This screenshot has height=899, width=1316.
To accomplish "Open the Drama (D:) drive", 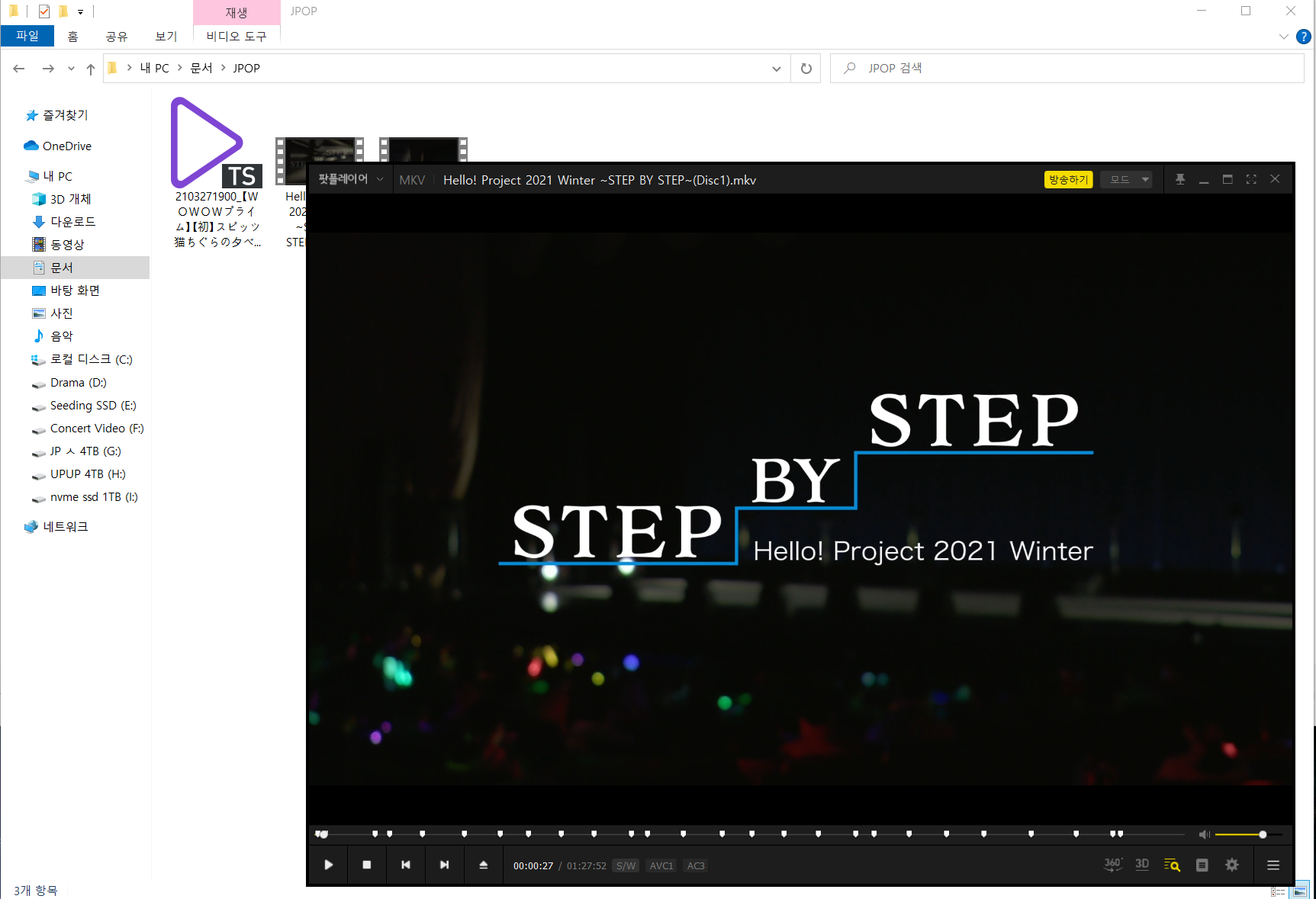I will [78, 383].
